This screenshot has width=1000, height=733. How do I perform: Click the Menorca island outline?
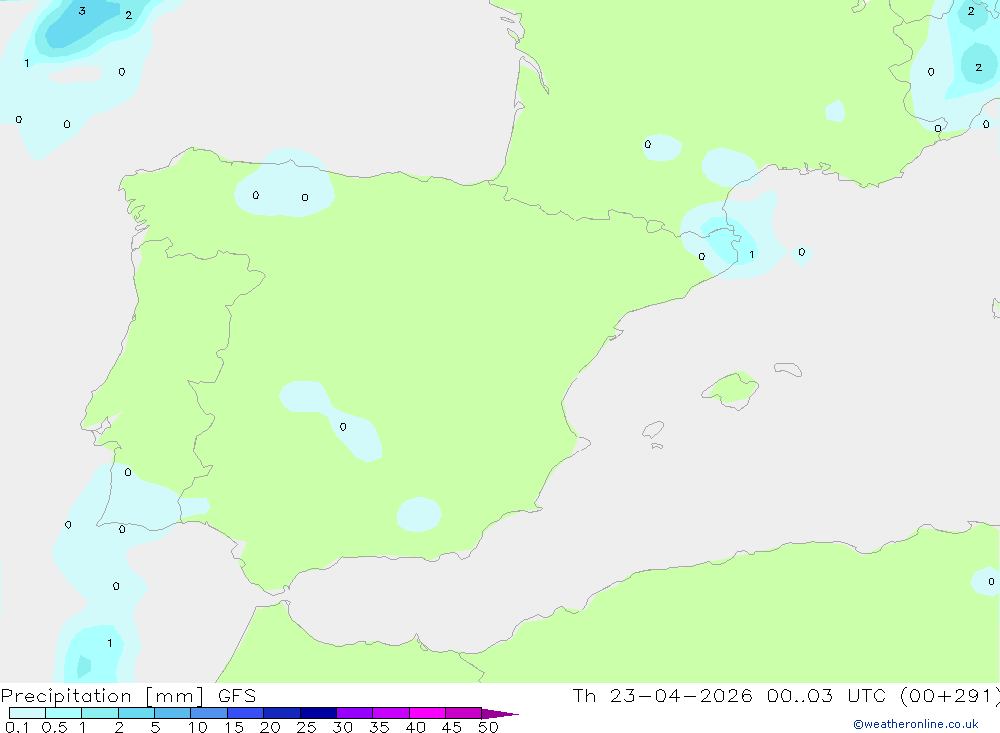(x=788, y=369)
